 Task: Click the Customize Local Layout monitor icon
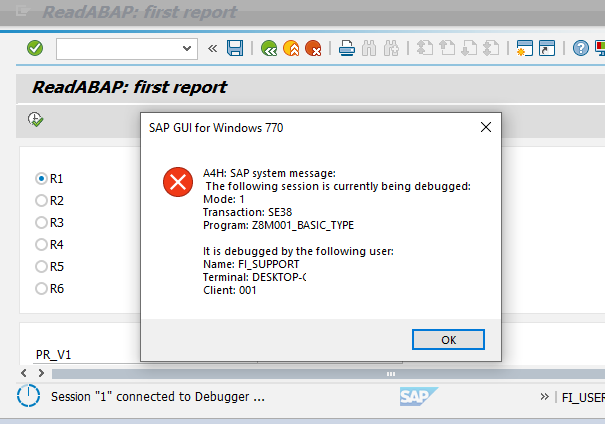point(600,49)
